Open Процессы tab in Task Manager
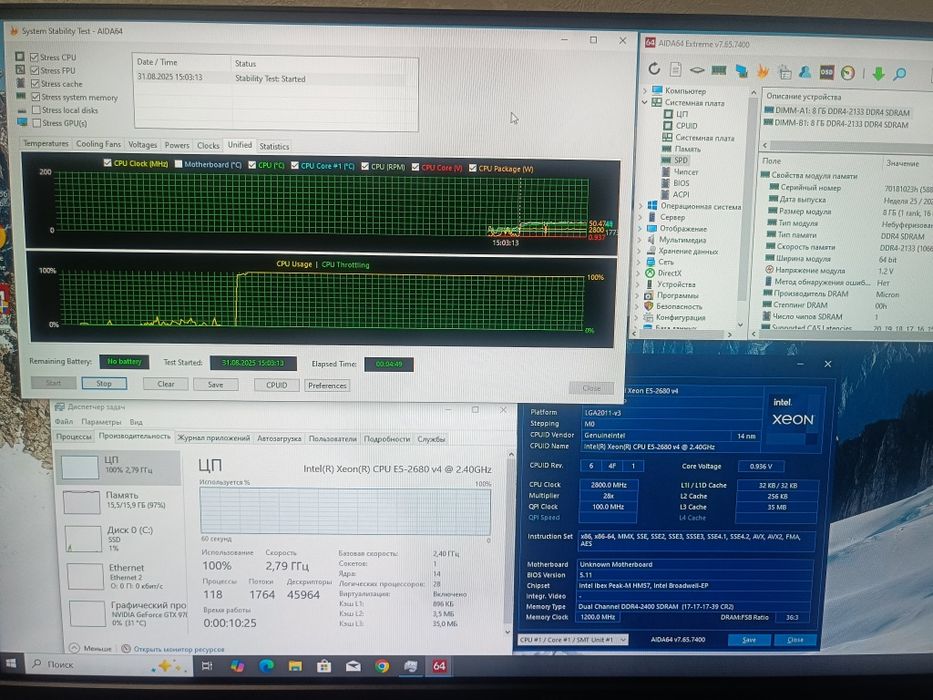Image resolution: width=933 pixels, height=700 pixels. 74,436
